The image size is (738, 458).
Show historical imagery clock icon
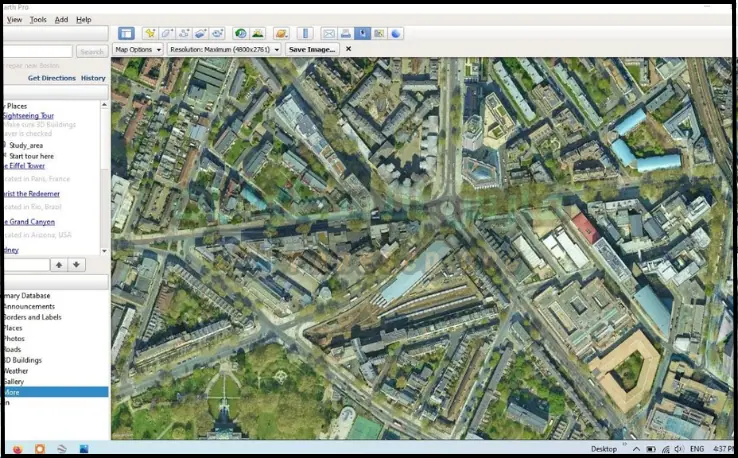241,34
